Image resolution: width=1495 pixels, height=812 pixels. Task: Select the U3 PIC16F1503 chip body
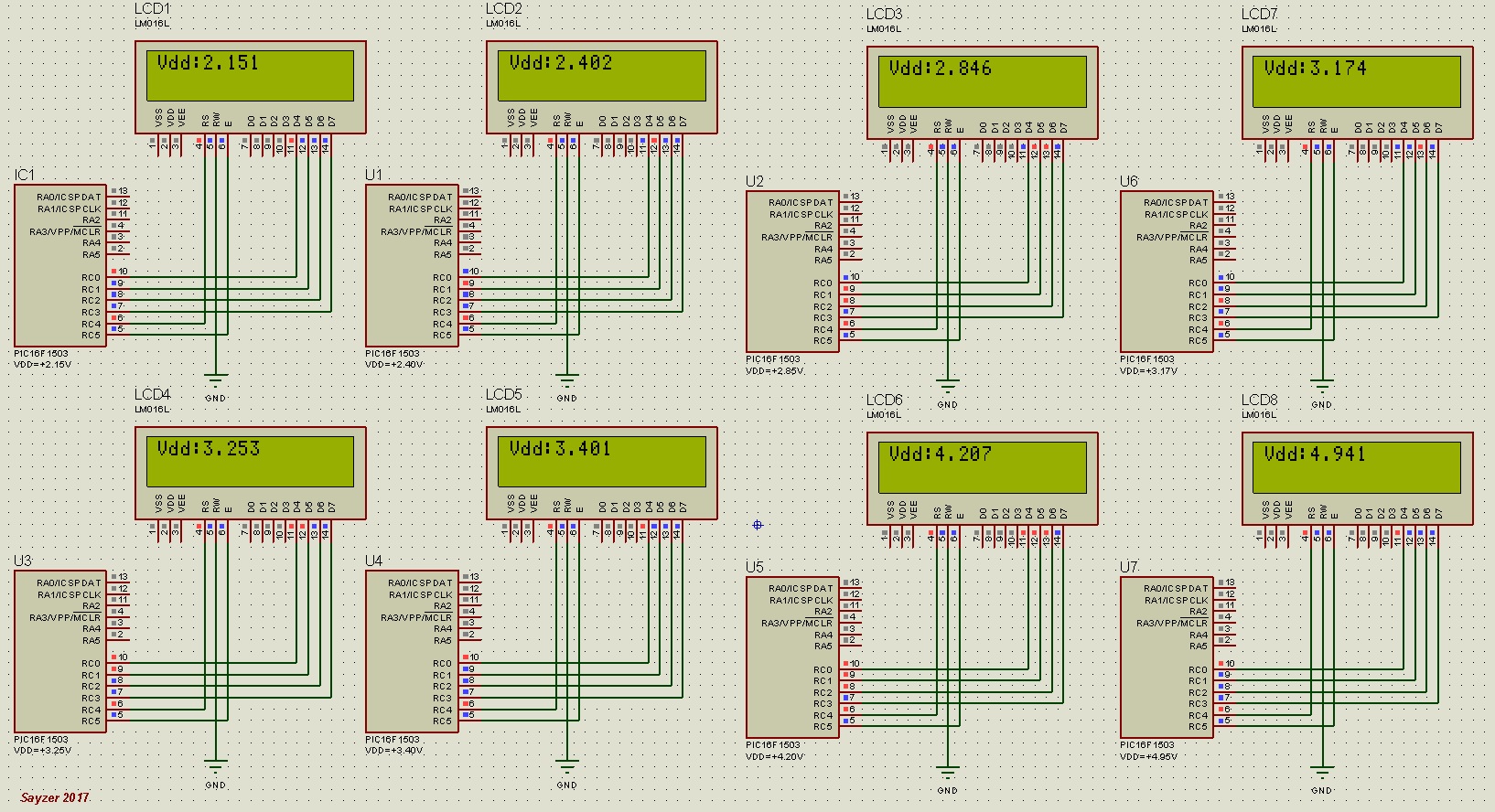point(60,651)
